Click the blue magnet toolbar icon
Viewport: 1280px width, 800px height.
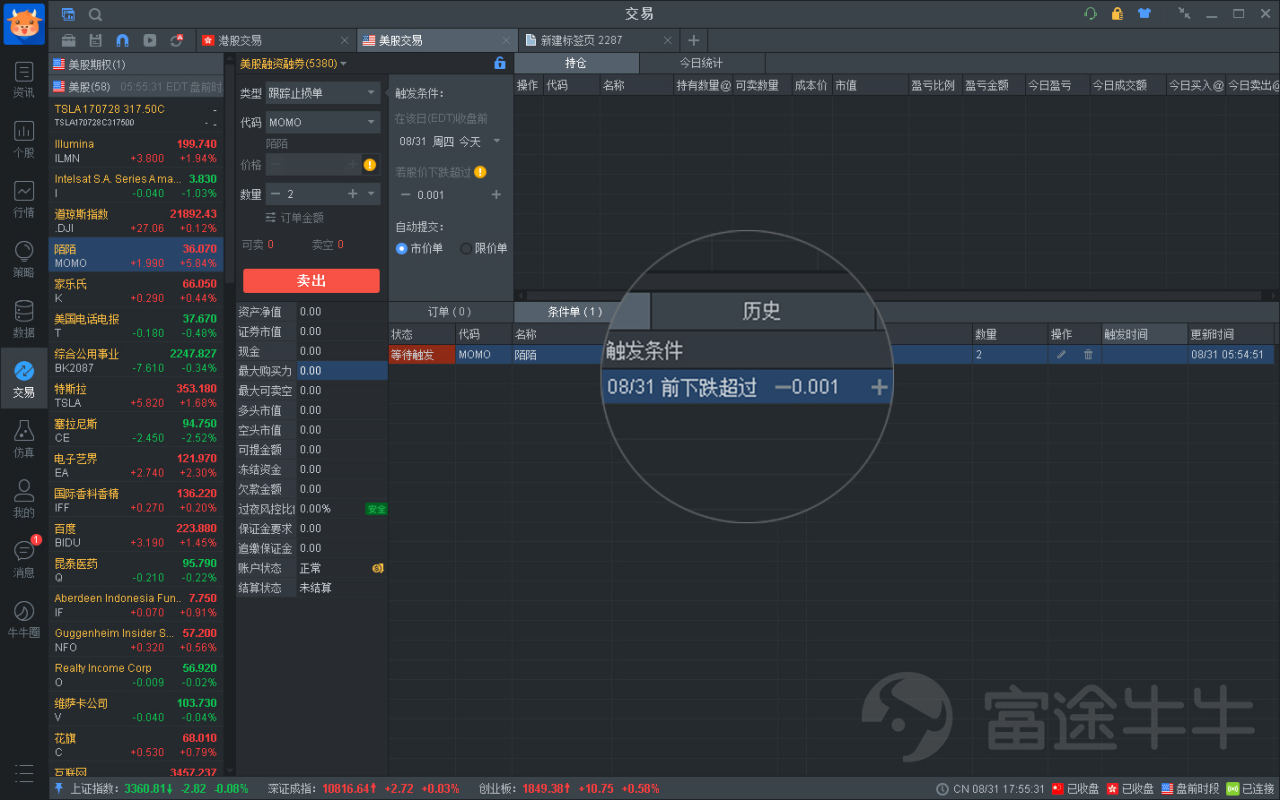coord(122,41)
